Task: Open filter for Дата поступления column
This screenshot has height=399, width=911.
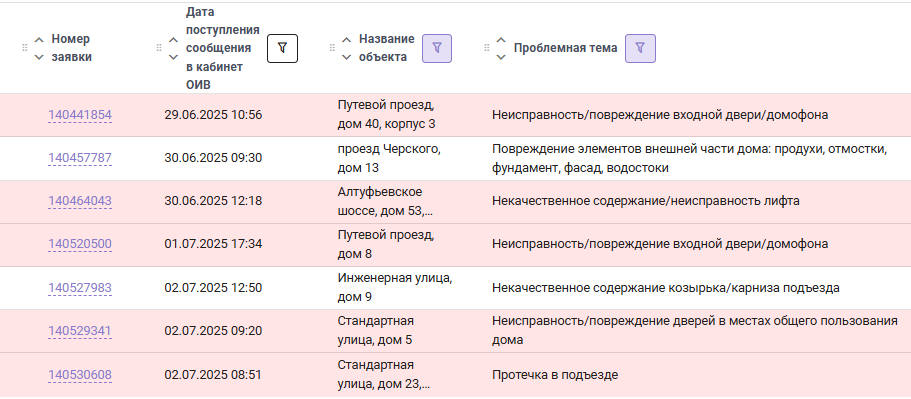Action: (282, 48)
